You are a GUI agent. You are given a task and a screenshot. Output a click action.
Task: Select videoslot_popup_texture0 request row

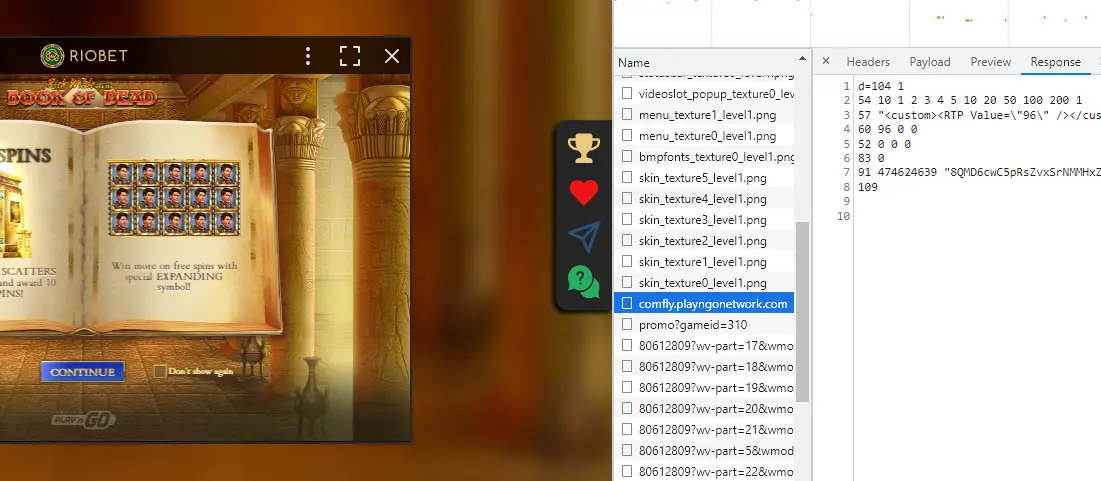click(704, 93)
